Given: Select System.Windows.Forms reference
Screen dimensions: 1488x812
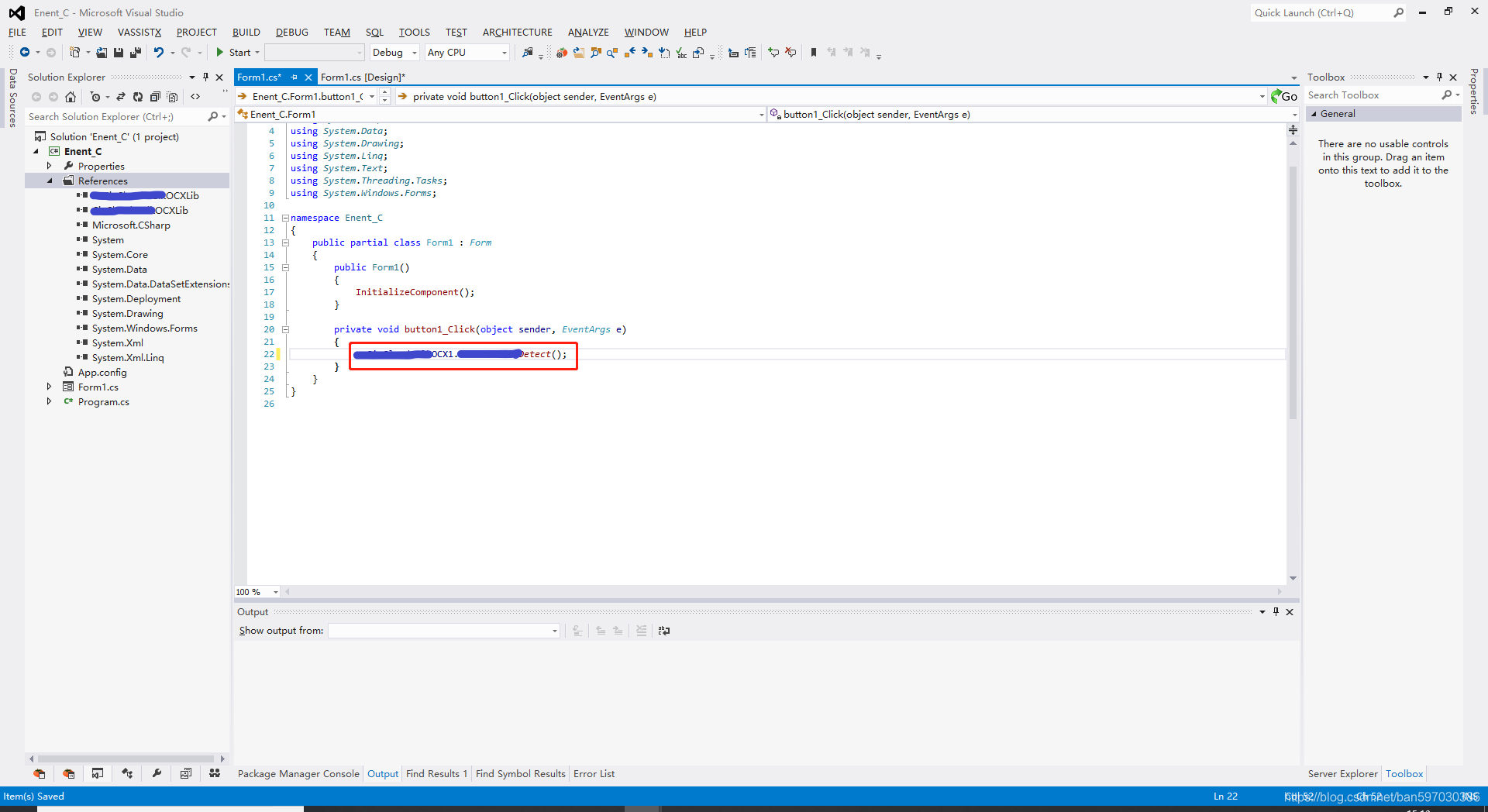Looking at the screenshot, I should [x=144, y=328].
